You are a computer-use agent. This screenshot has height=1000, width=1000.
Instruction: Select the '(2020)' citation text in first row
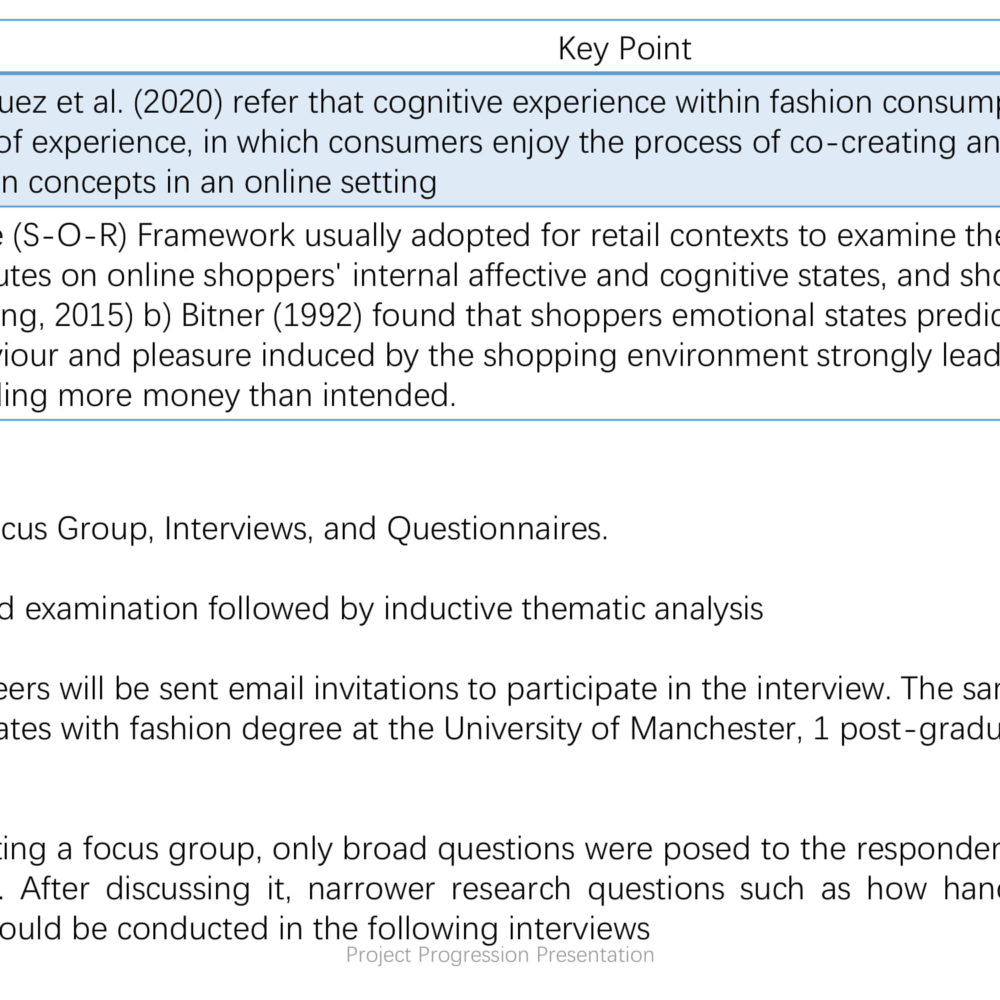pos(178,103)
